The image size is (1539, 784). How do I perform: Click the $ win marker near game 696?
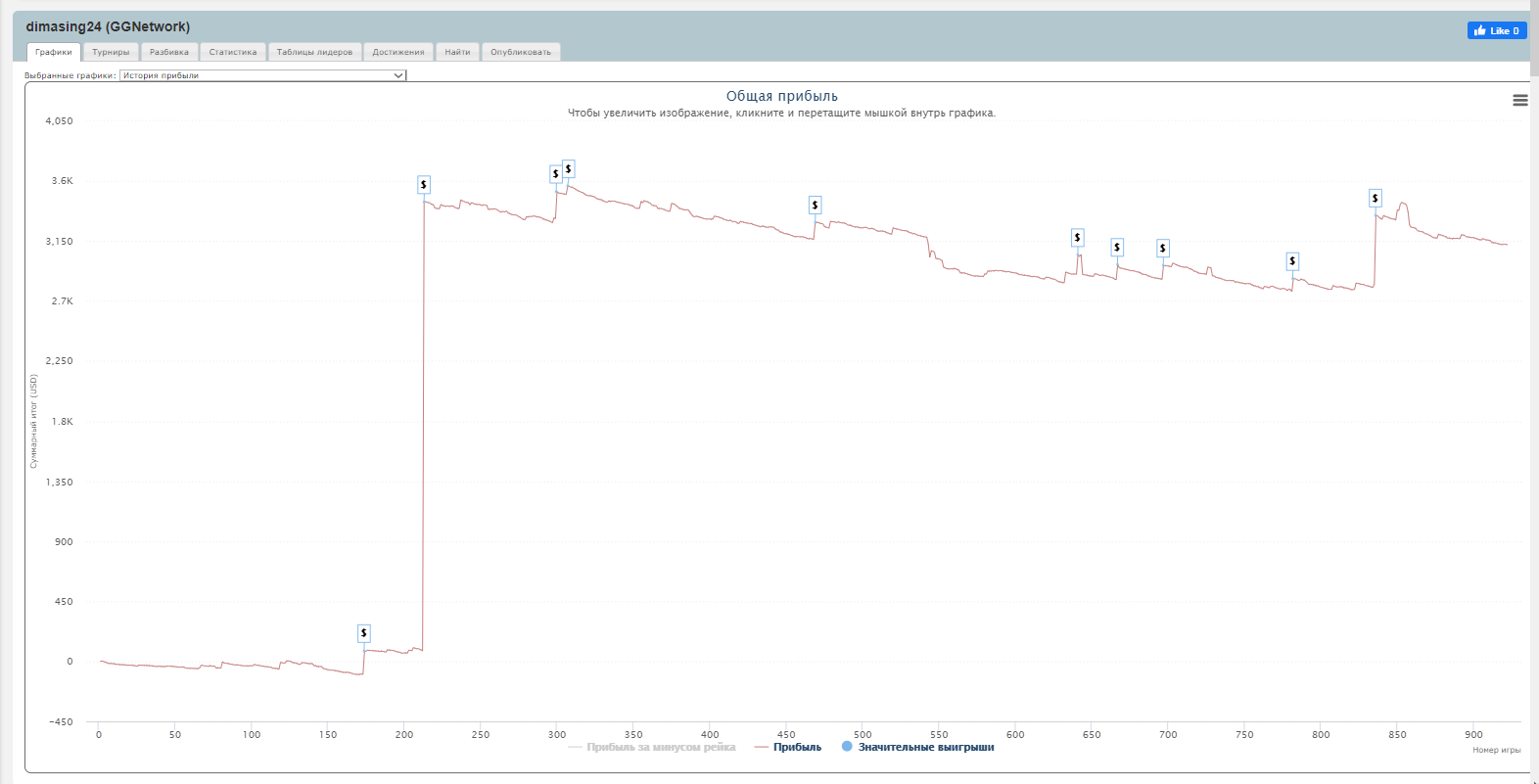1163,248
